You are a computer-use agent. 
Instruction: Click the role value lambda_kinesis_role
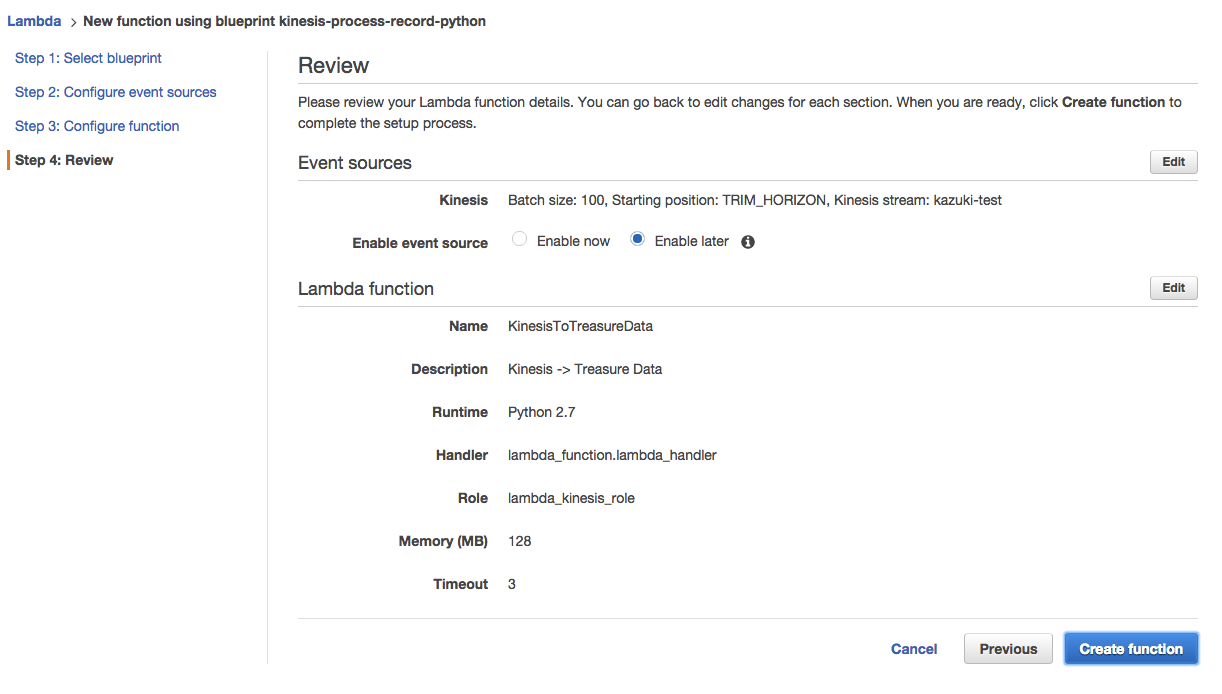tap(571, 498)
